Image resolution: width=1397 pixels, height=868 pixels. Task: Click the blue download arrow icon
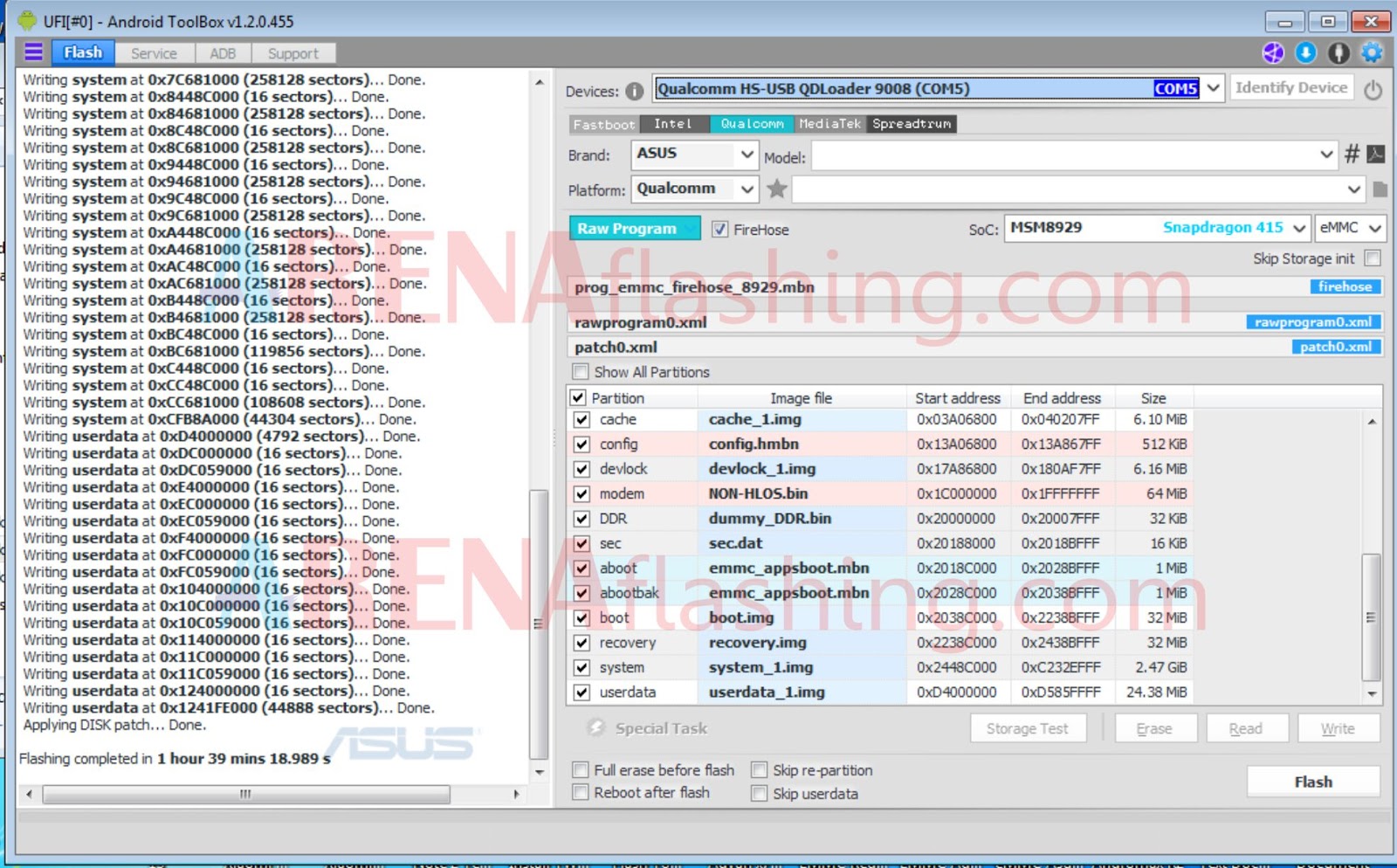pos(1305,53)
